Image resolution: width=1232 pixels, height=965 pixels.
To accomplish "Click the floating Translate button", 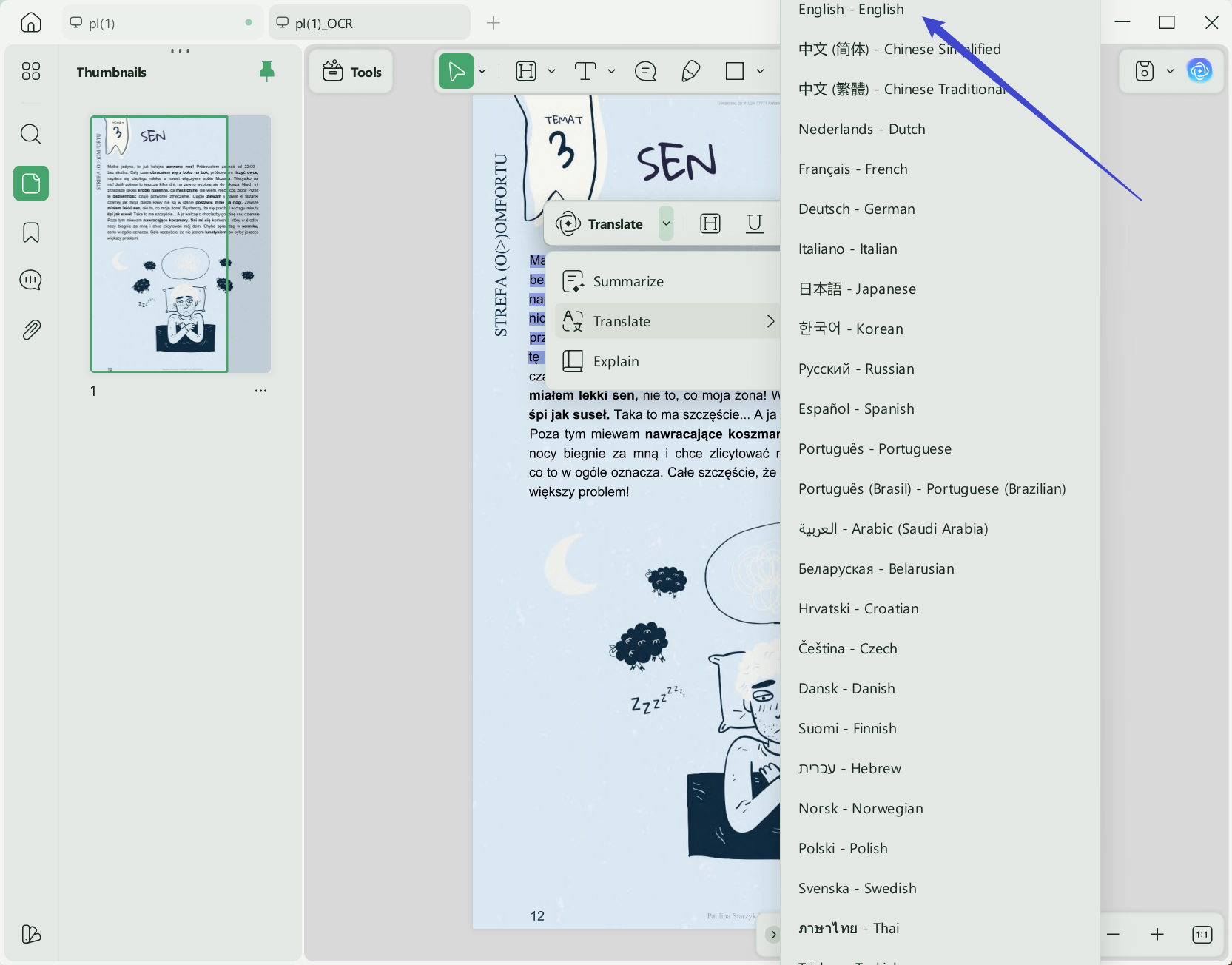I will tap(600, 223).
